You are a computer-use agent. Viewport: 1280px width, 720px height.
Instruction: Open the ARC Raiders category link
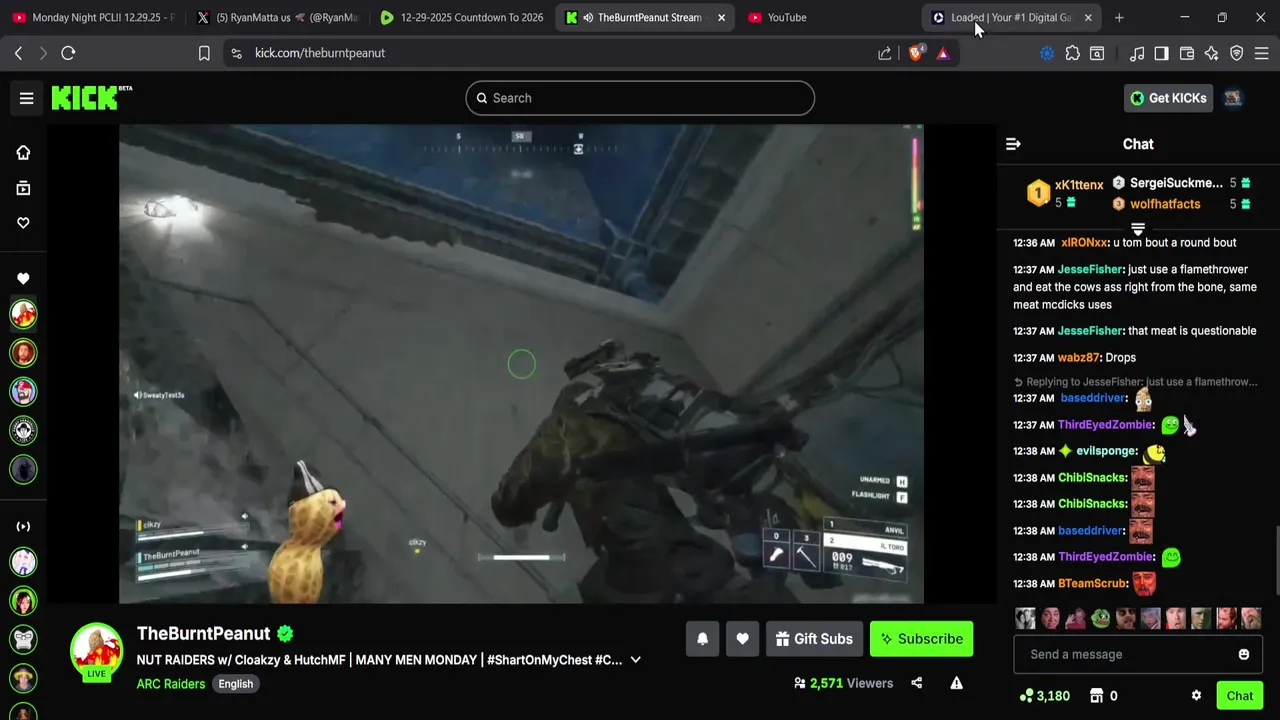[x=171, y=684]
